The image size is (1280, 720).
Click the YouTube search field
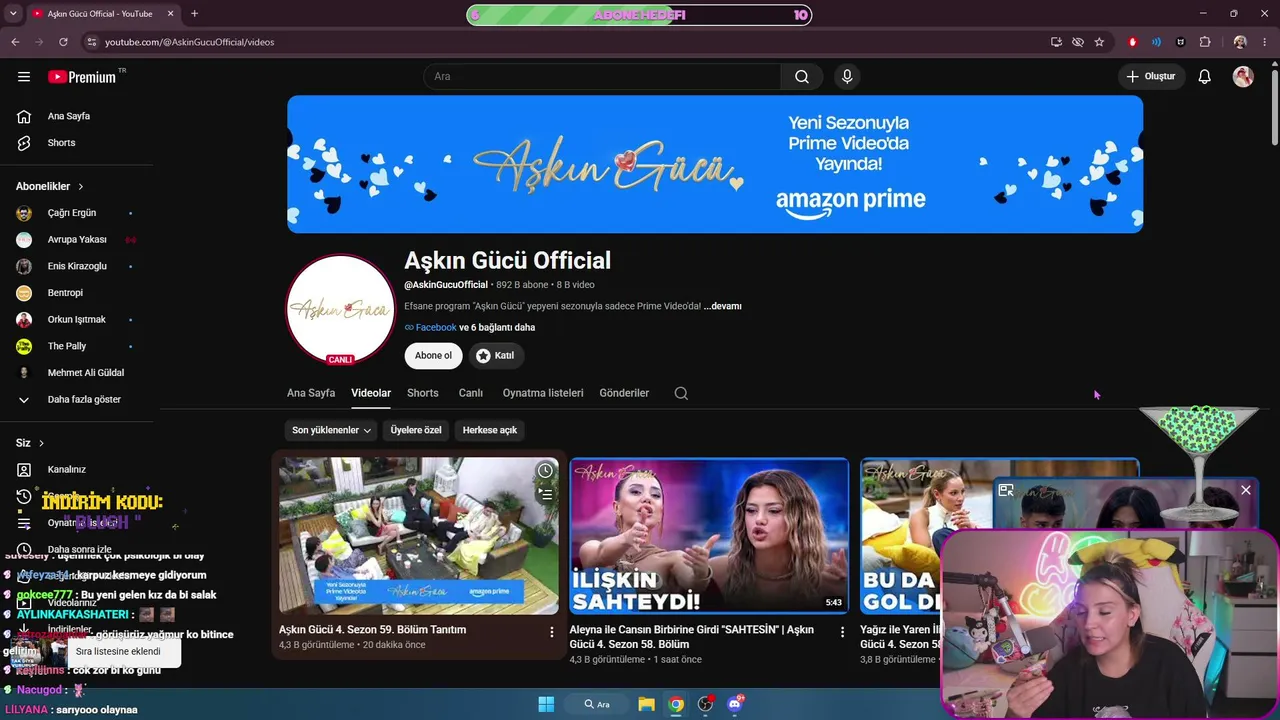click(602, 76)
